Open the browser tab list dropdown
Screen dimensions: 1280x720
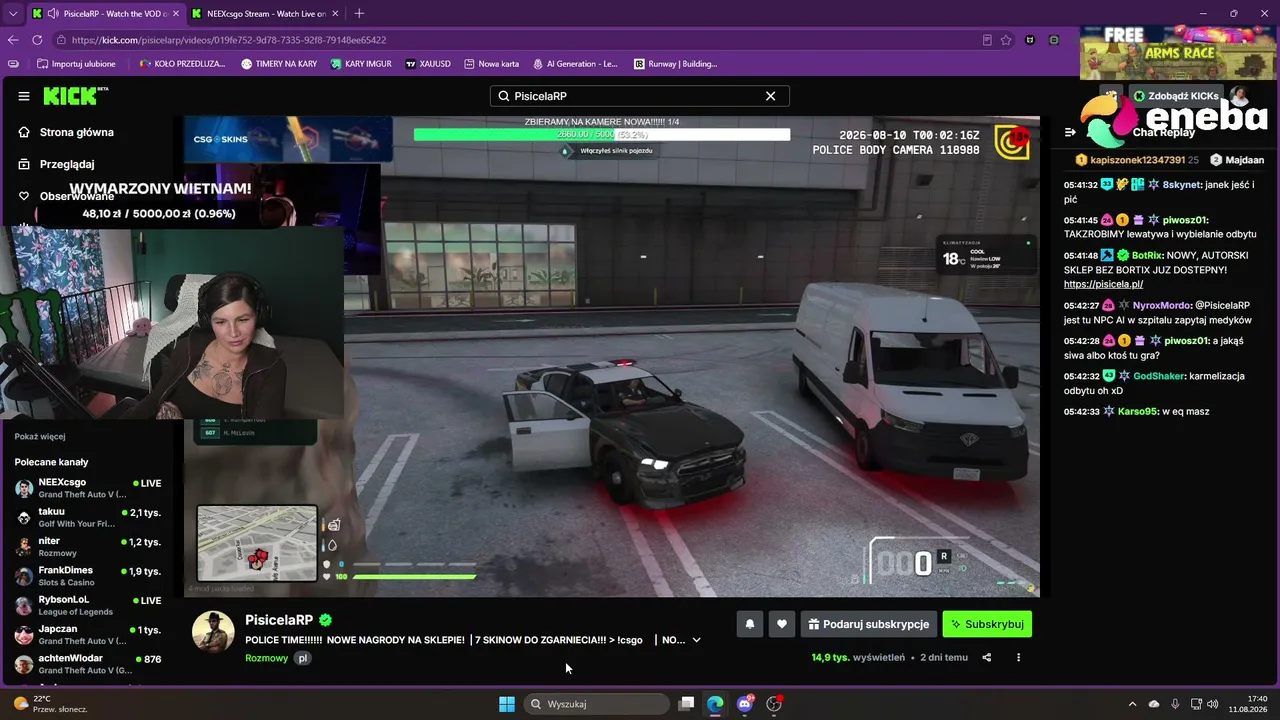pyautogui.click(x=11, y=14)
